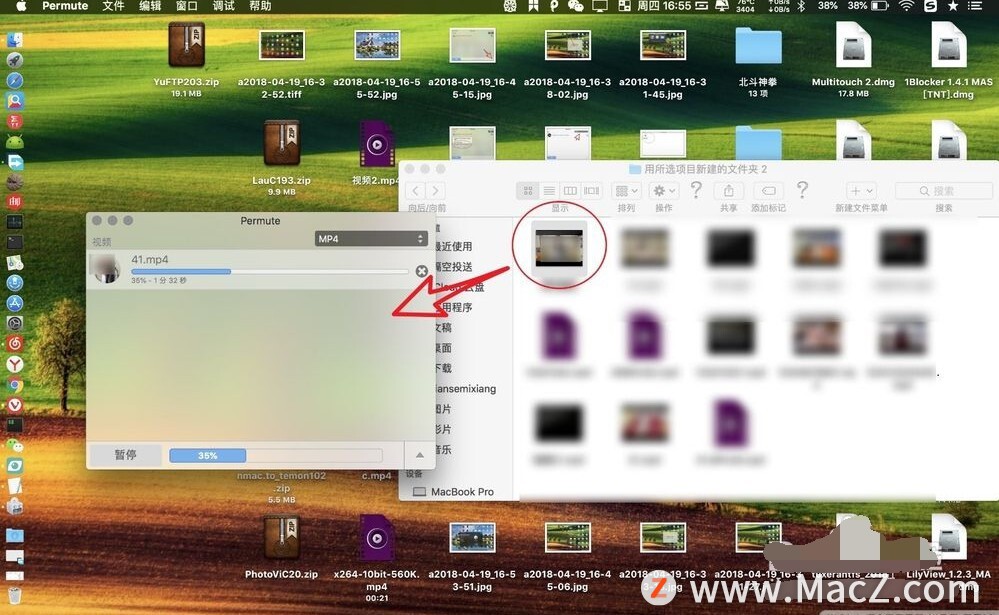The image size is (999, 615).
Task: Click the Finder 添加标记 tag icon
Action: 768,191
